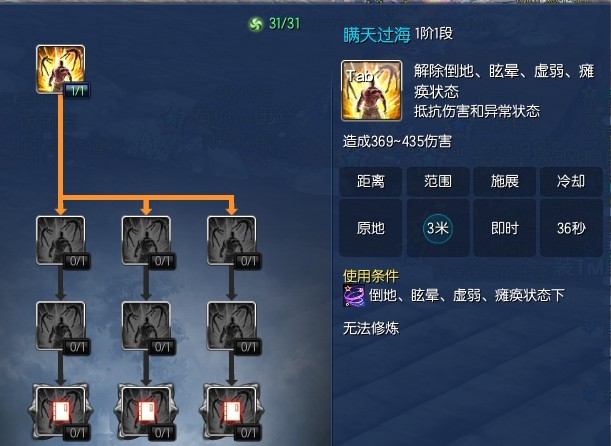Select second-row left branch skill node
Screen dimensions: 611x446
pyautogui.click(x=60, y=326)
